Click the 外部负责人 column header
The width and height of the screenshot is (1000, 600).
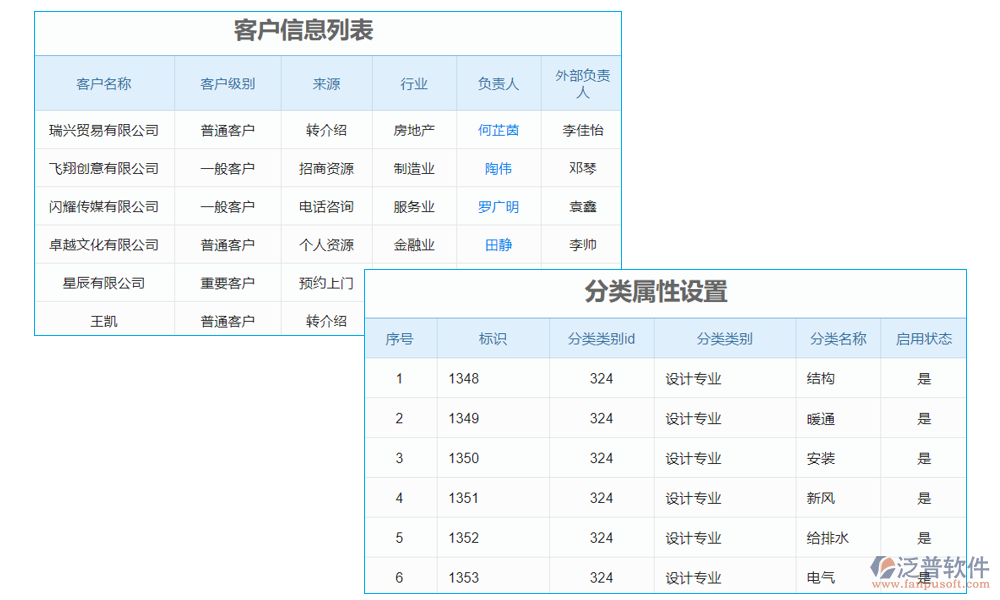coord(581,83)
